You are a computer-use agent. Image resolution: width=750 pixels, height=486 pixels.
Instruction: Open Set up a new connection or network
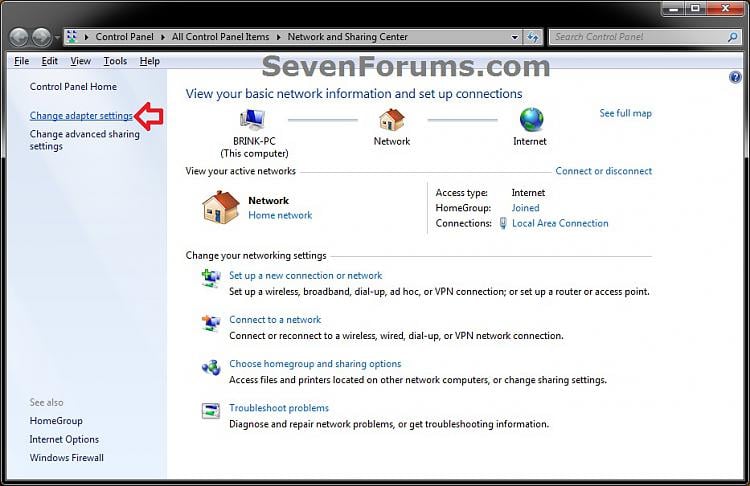306,276
